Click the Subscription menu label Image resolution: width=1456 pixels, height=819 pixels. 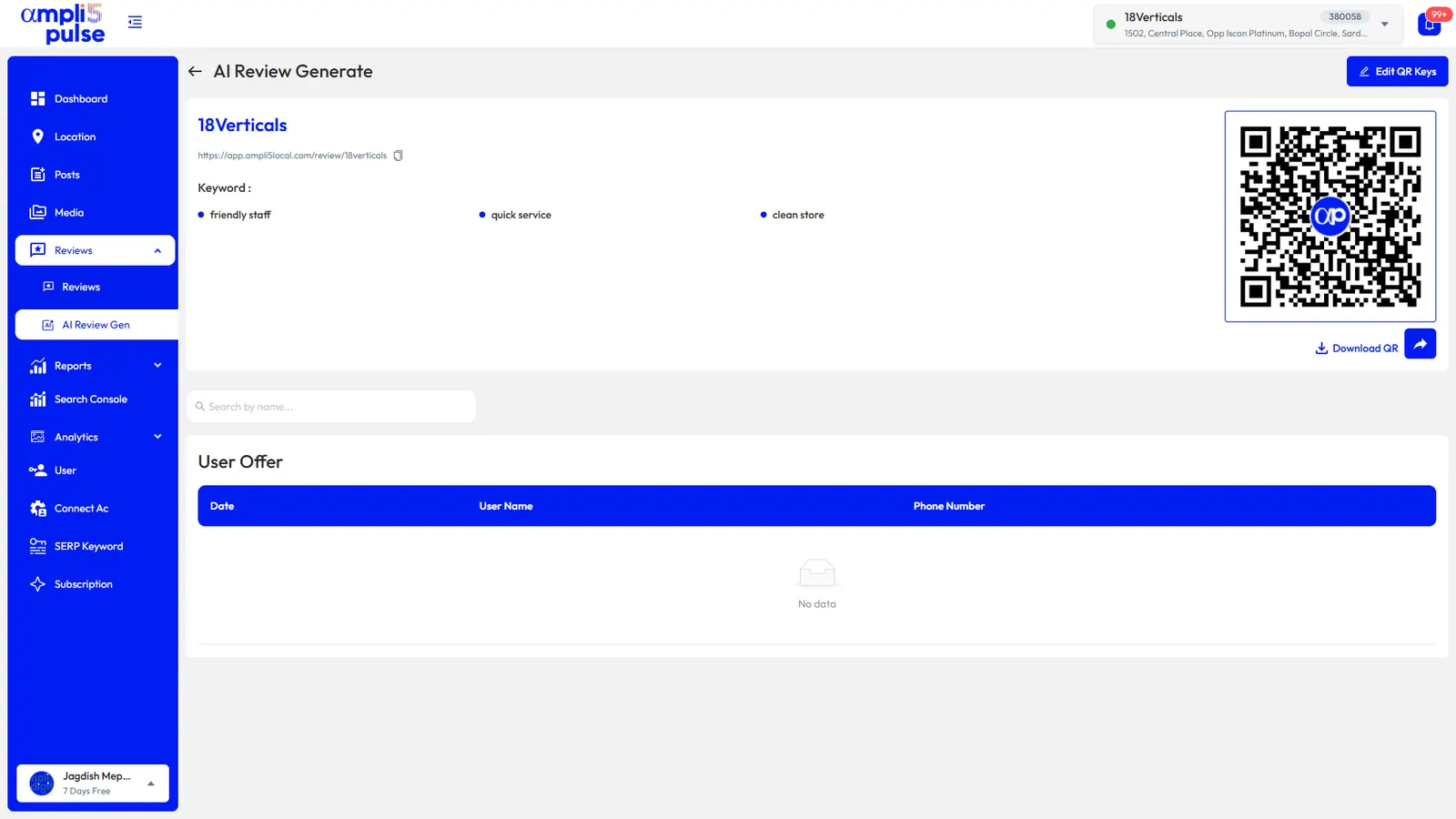coord(84,584)
